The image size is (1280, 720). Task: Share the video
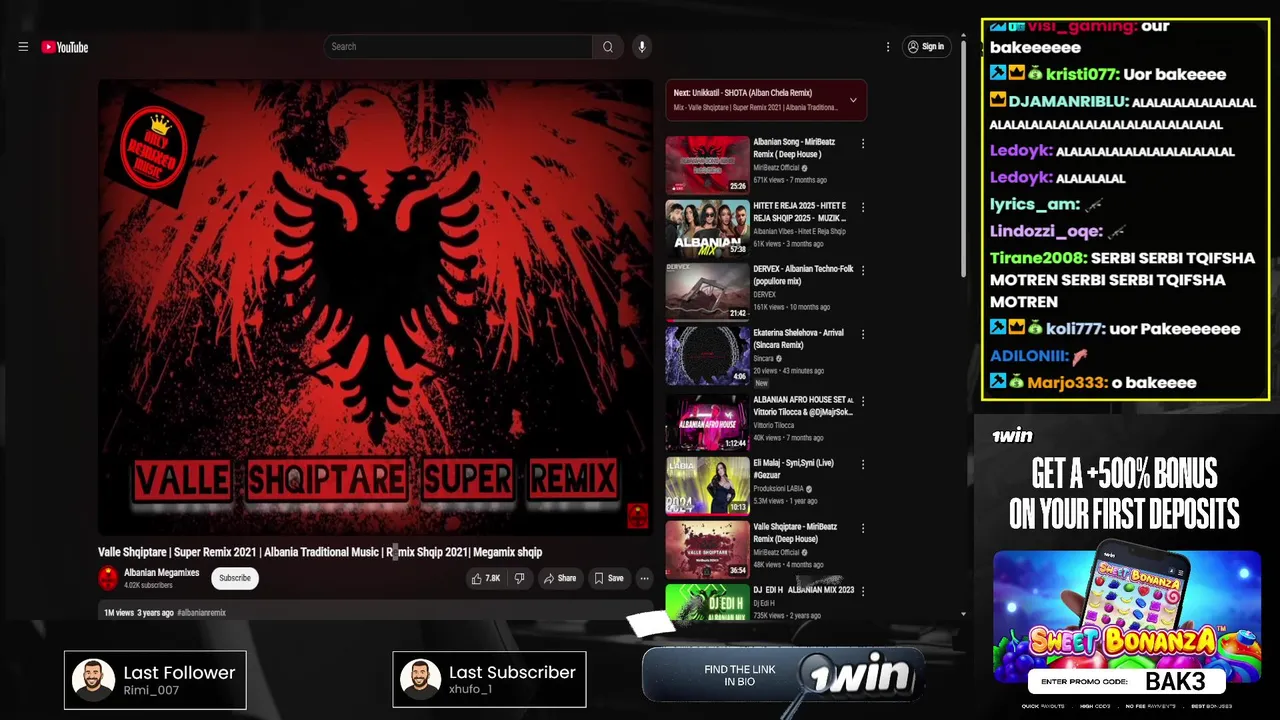pyautogui.click(x=560, y=578)
